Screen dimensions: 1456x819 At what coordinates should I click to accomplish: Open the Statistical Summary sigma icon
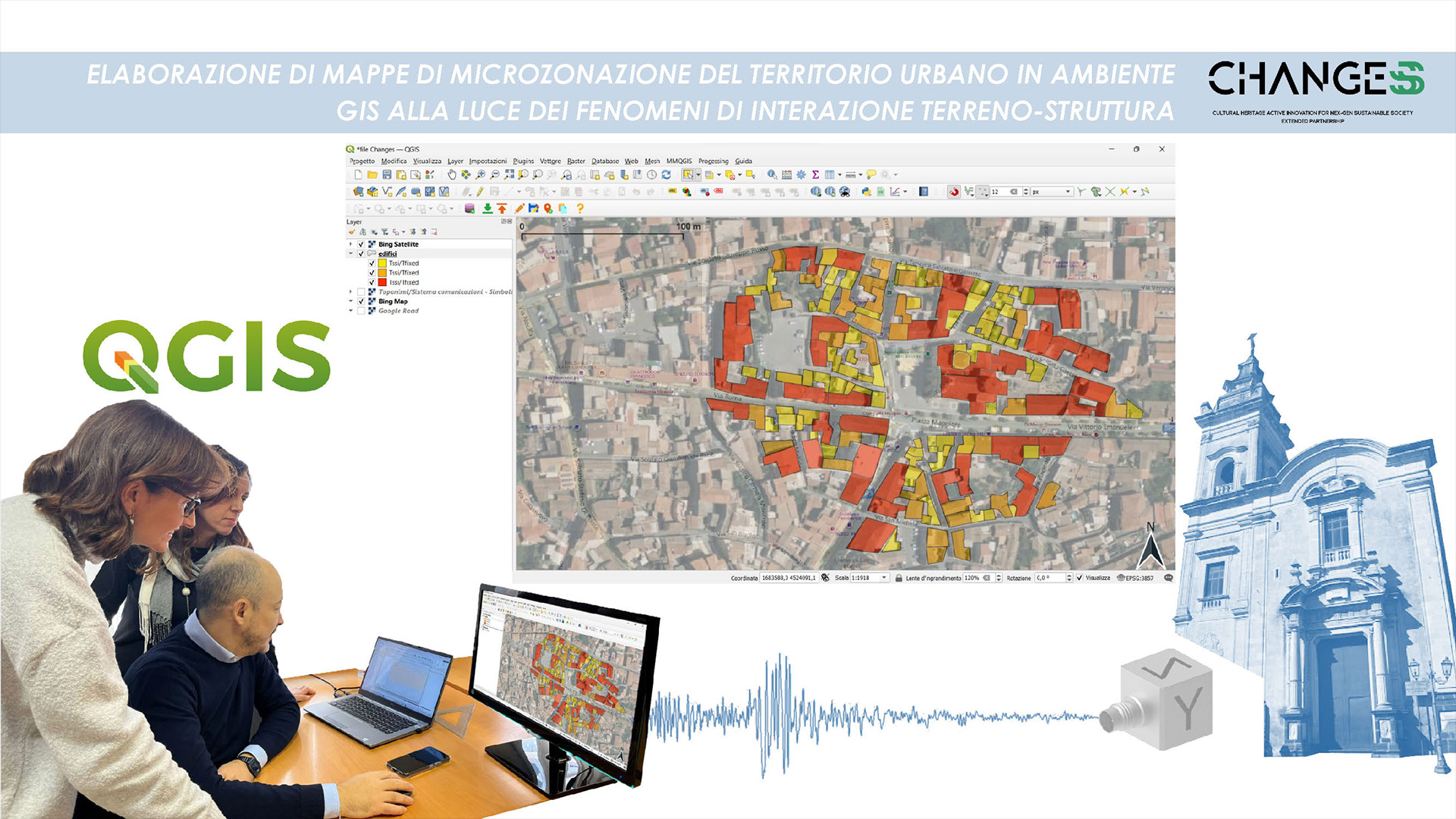[815, 174]
